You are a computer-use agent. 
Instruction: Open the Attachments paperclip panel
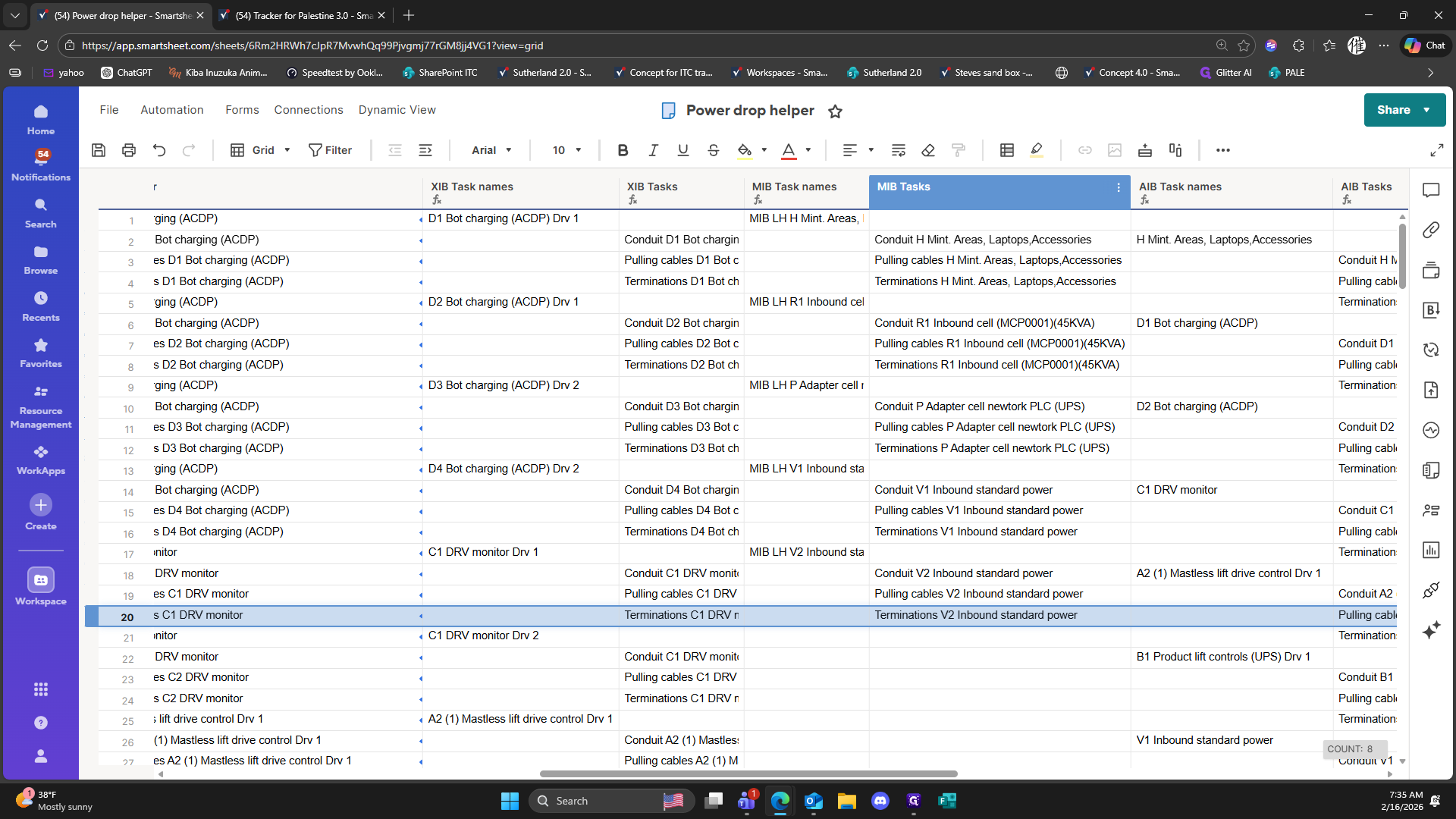[1431, 230]
